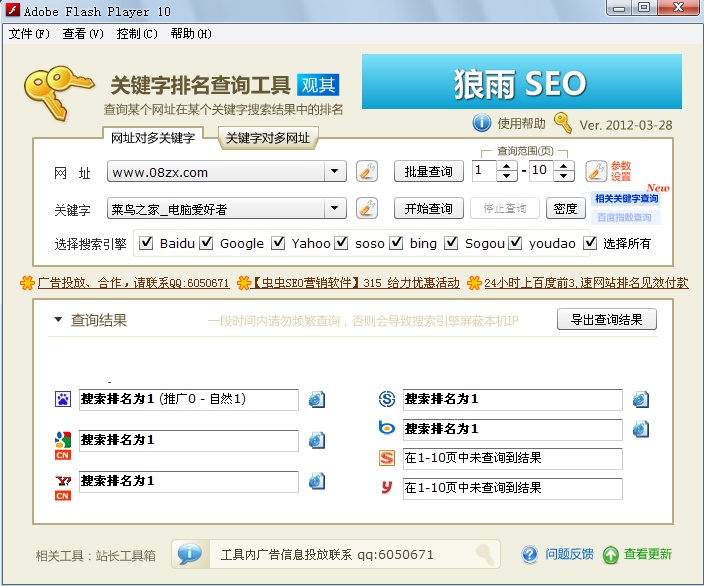Switch to the 网址对多关键字 tab
This screenshot has width=704, height=586.
(x=153, y=137)
